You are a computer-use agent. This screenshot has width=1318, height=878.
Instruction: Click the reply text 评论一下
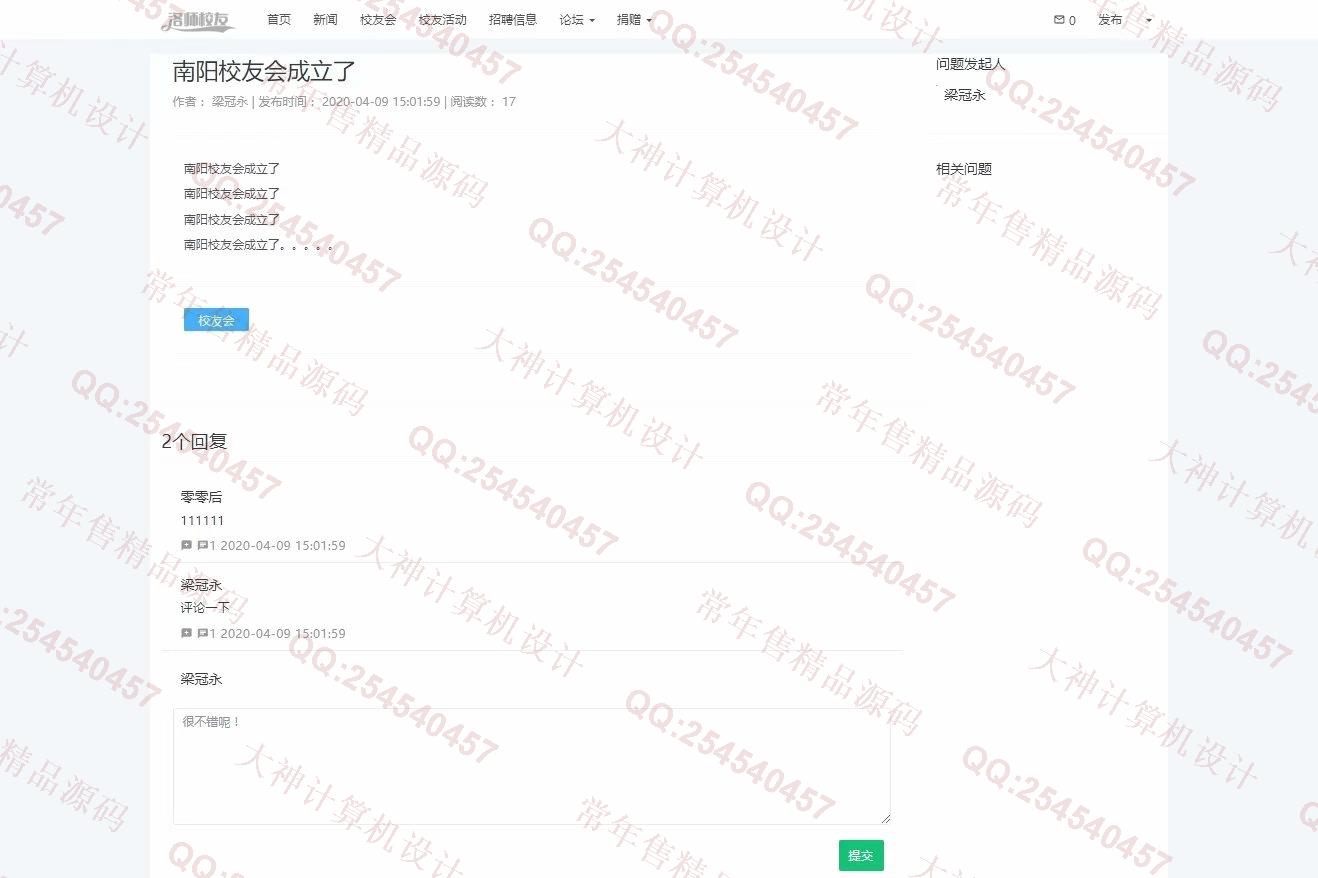coord(205,608)
